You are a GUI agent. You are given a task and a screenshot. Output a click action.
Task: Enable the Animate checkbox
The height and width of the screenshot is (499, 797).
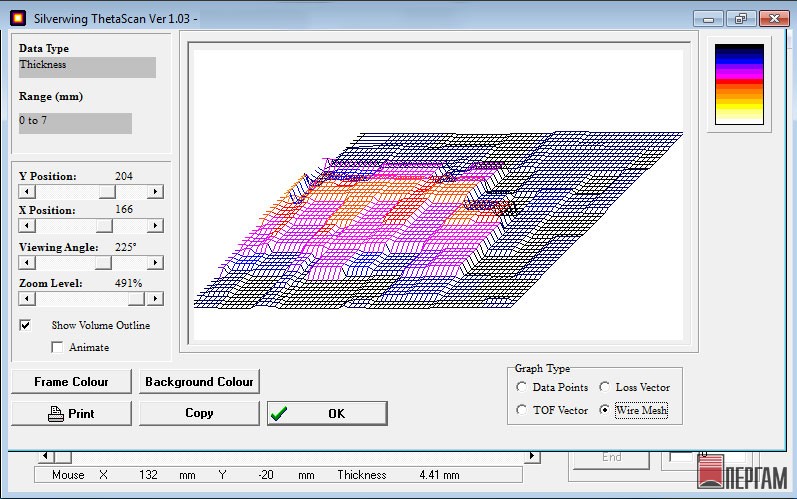(x=57, y=347)
